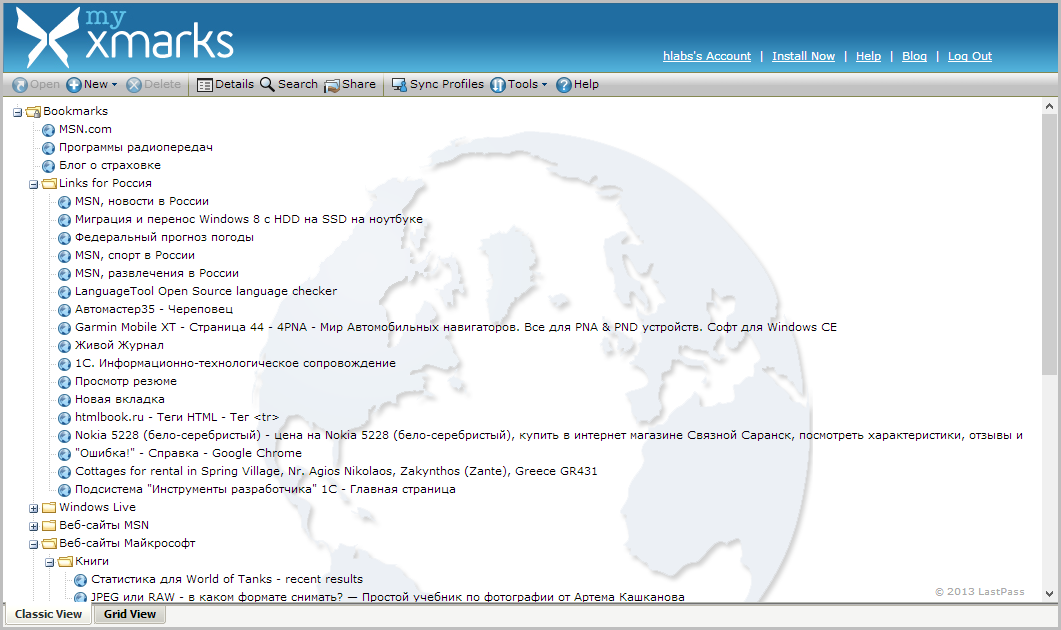The image size is (1061, 630).
Task: Click globe icon beside Федеральный прогноз погоды
Action: (64, 238)
